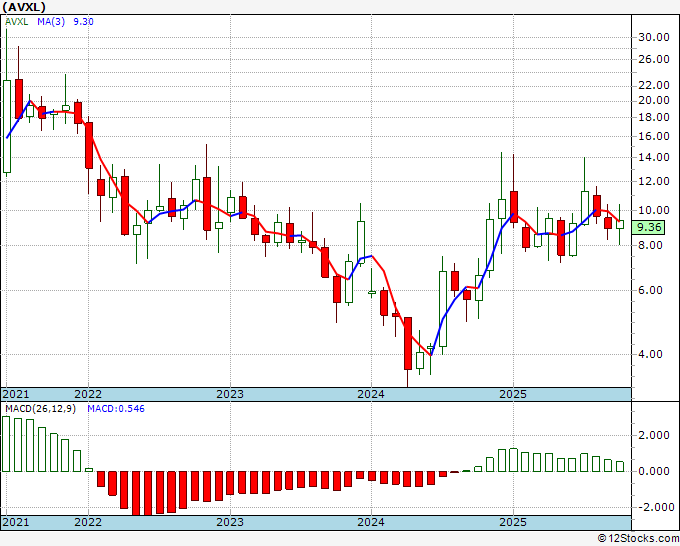This screenshot has height=546, width=680.
Task: Click the 30.00 price axis label
Action: coord(653,37)
